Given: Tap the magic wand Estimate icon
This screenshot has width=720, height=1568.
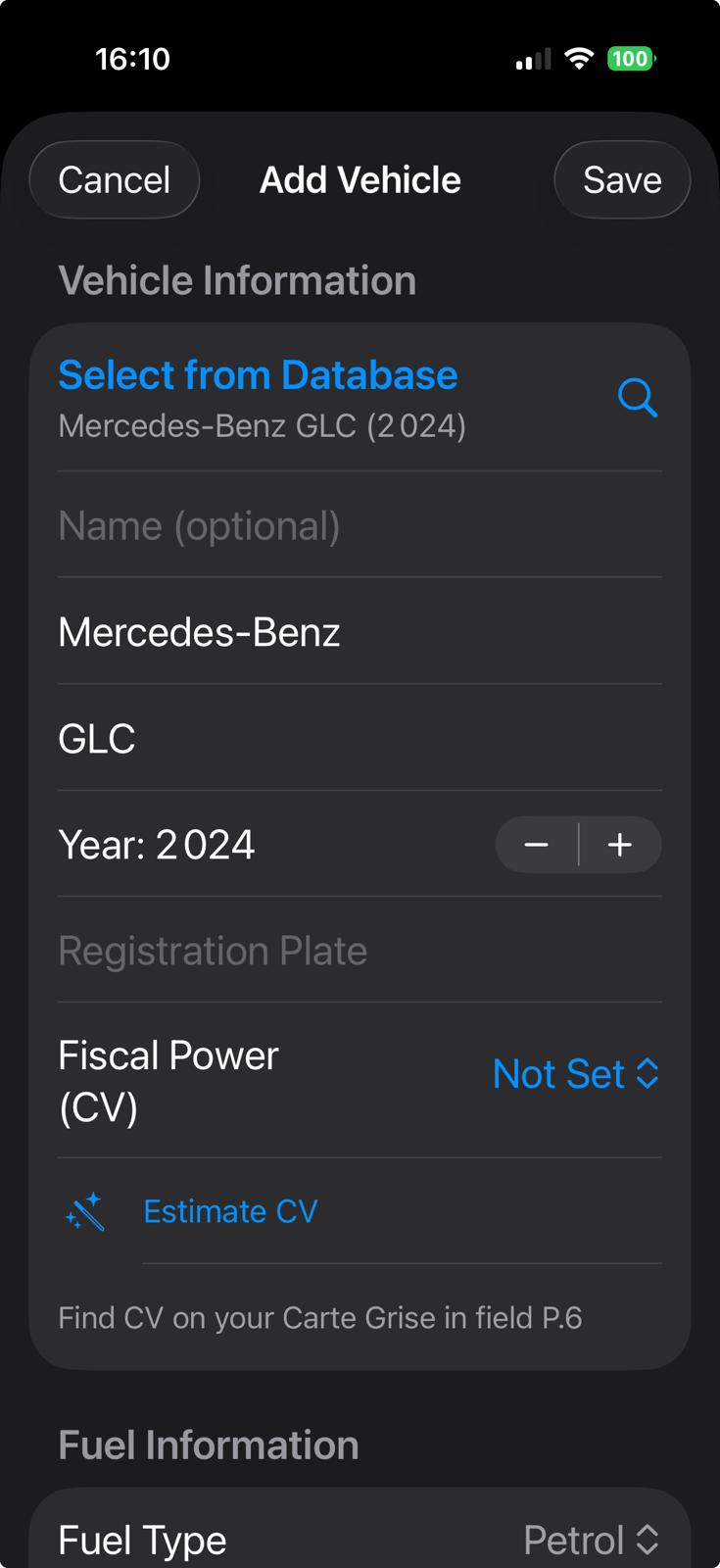Looking at the screenshot, I should pyautogui.click(x=86, y=1212).
